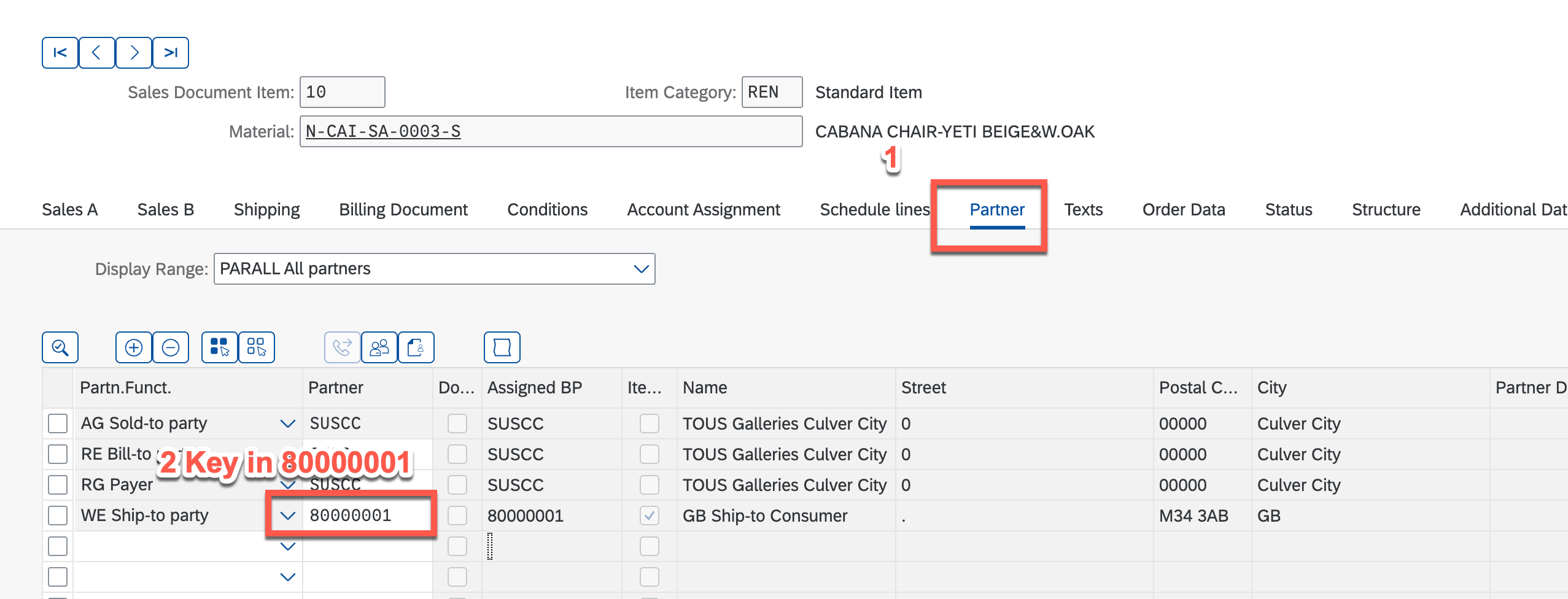This screenshot has width=1568, height=599.
Task: Open the N-CAI-SA-0003-S material link
Action: [x=383, y=131]
